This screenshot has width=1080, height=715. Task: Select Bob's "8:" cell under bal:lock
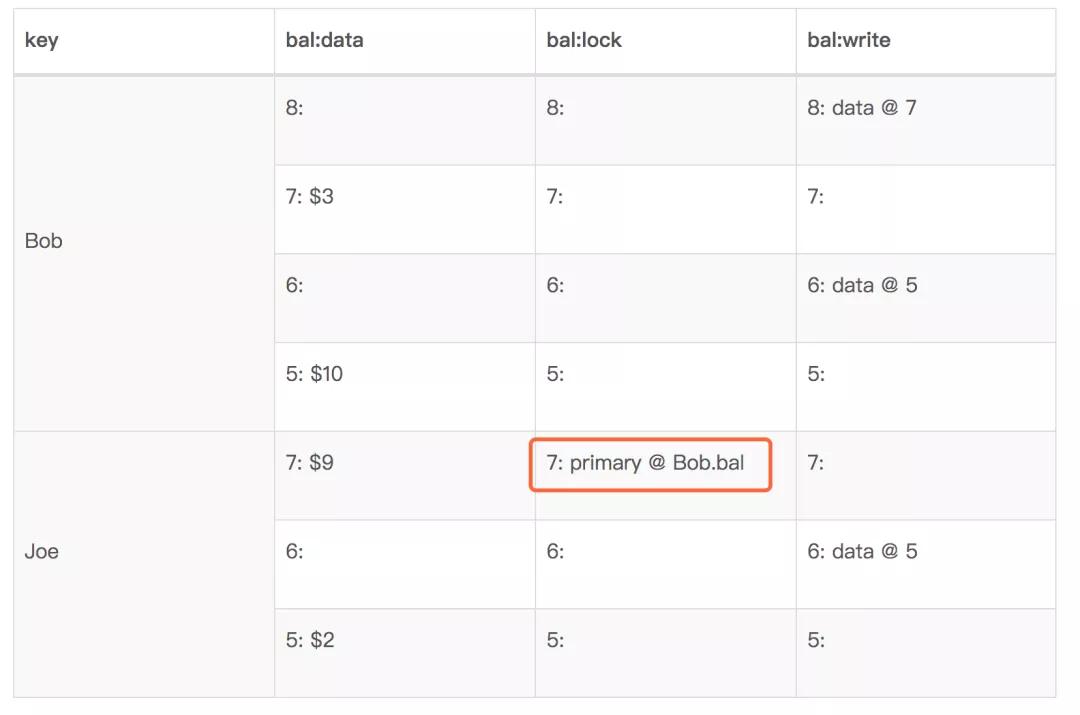click(556, 108)
